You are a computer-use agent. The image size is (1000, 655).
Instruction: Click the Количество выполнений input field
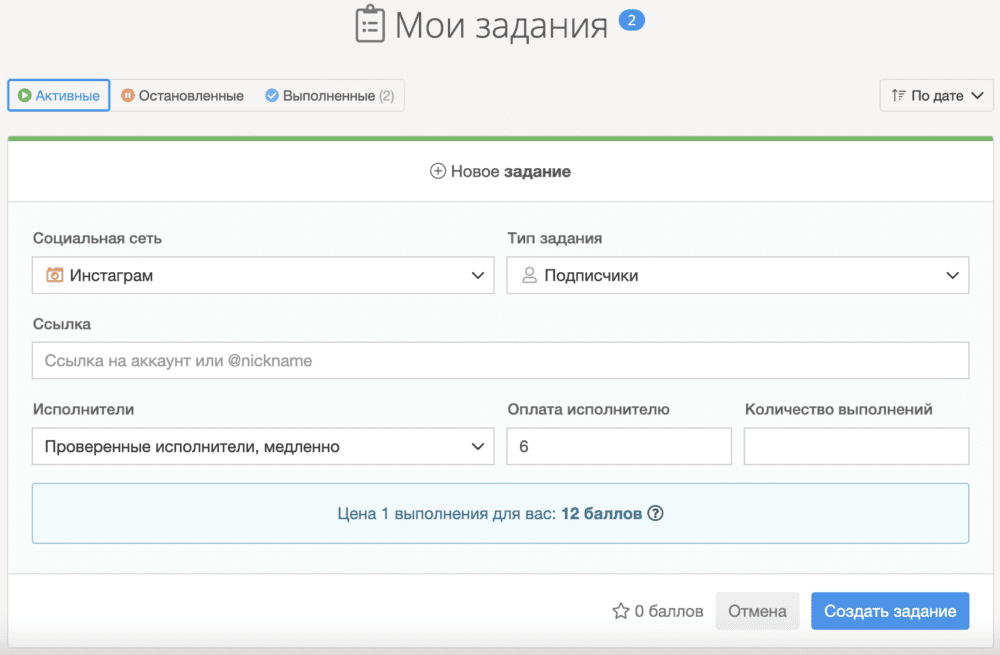tap(856, 447)
